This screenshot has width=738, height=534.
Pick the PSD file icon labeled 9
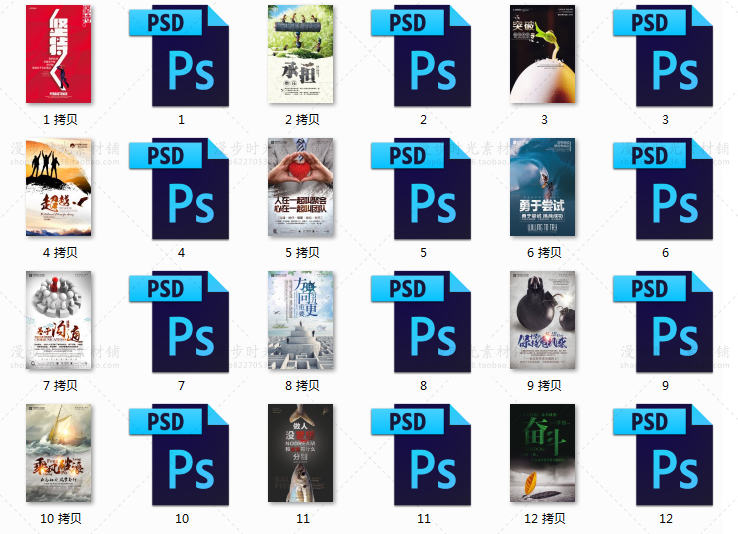coord(665,321)
